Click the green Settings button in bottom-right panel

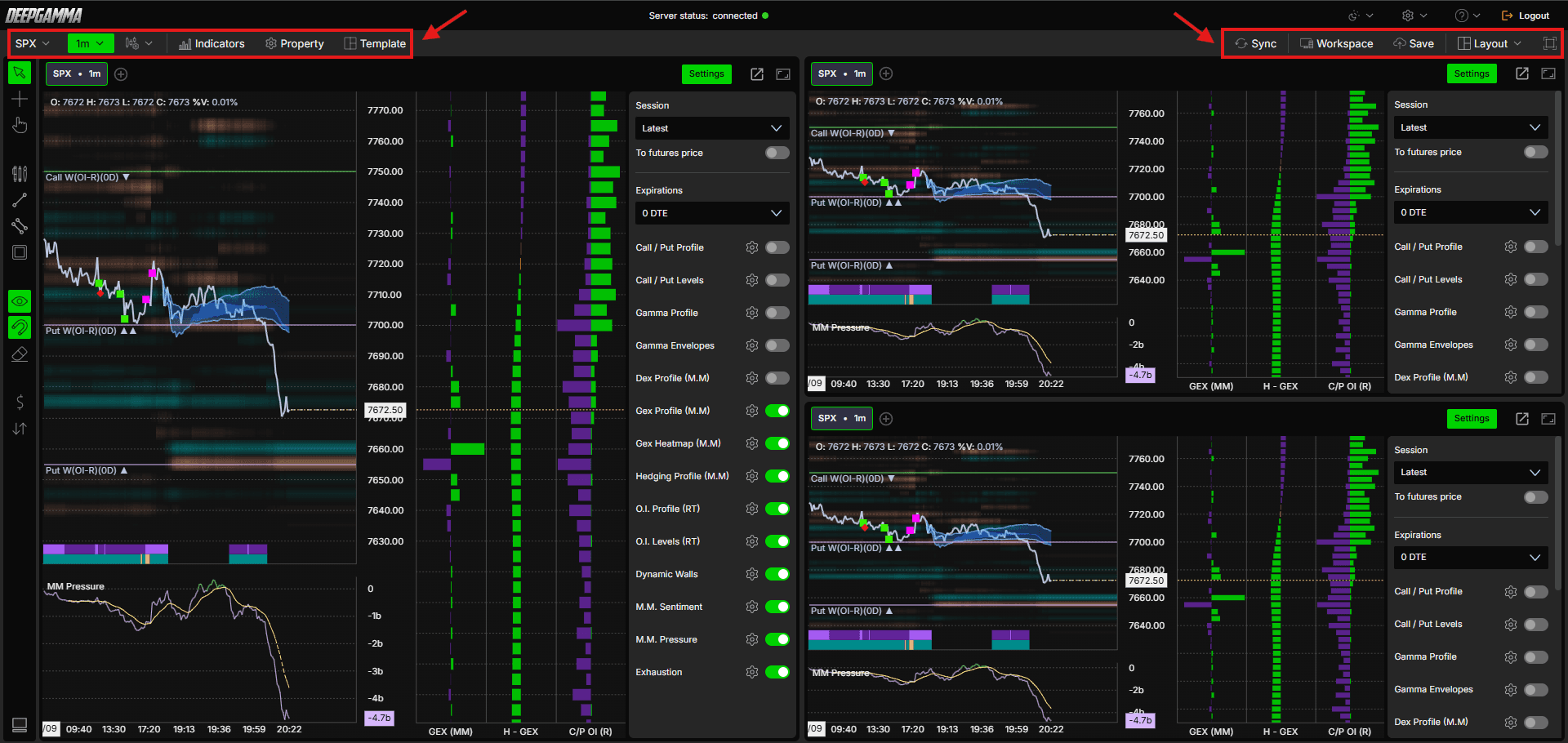pyautogui.click(x=1472, y=419)
